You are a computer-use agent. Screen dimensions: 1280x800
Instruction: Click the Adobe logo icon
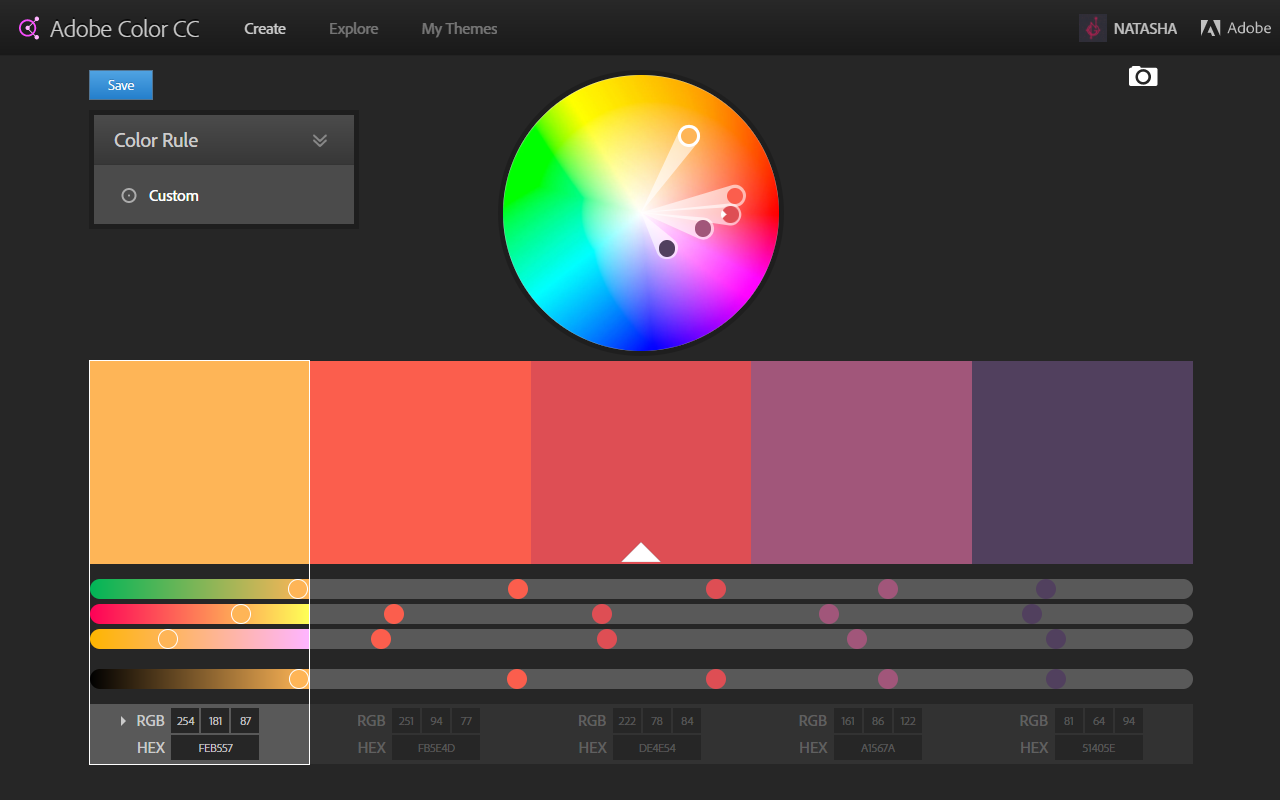[1210, 28]
